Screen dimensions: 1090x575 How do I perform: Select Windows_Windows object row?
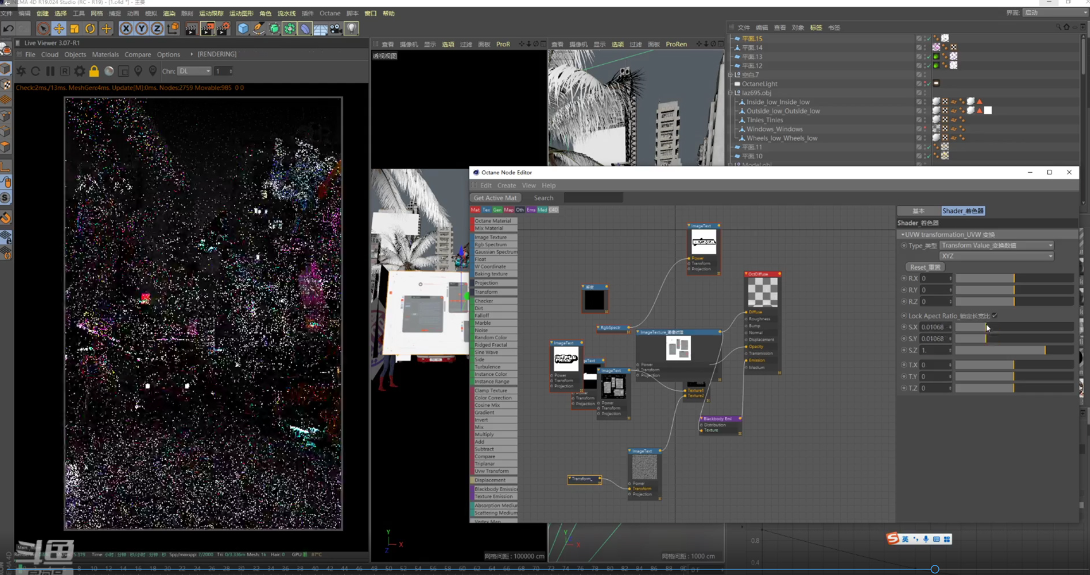coord(774,129)
